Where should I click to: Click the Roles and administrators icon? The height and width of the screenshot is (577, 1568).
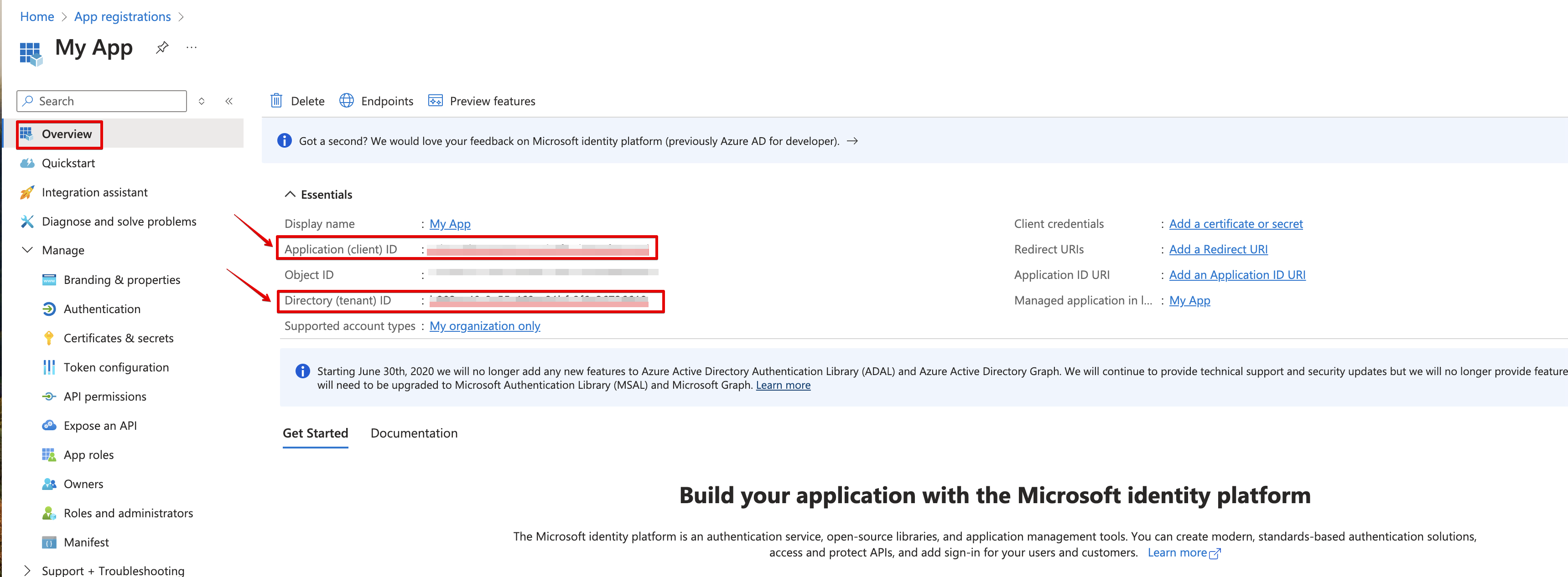click(x=49, y=513)
